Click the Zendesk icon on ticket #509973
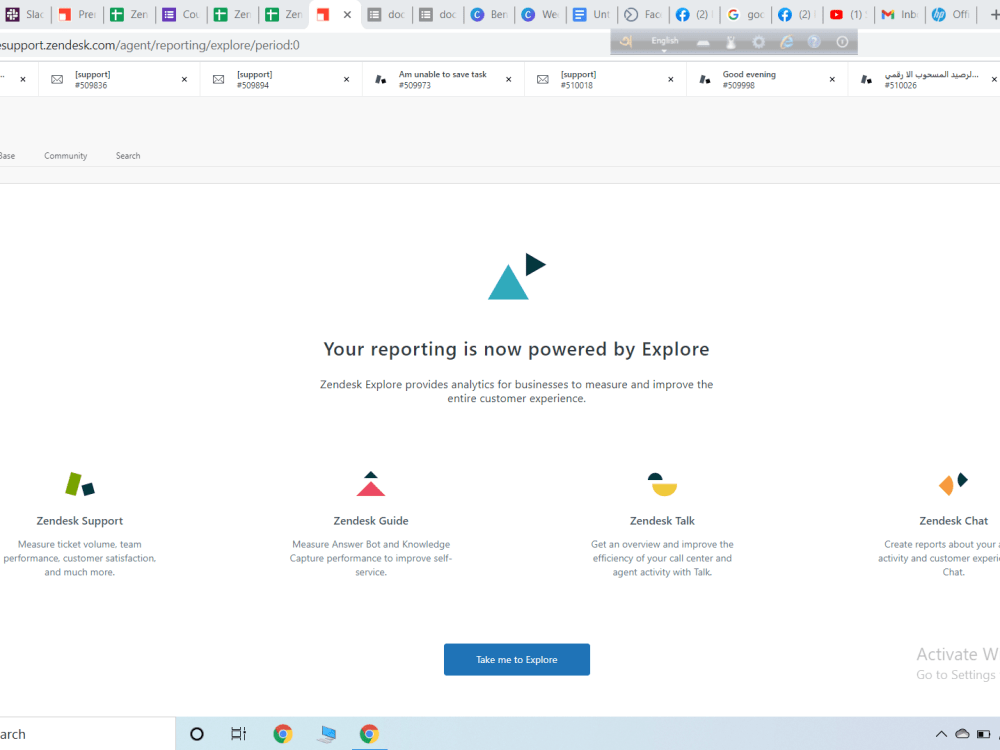Screen dimensions: 1000x750 click(x=381, y=80)
